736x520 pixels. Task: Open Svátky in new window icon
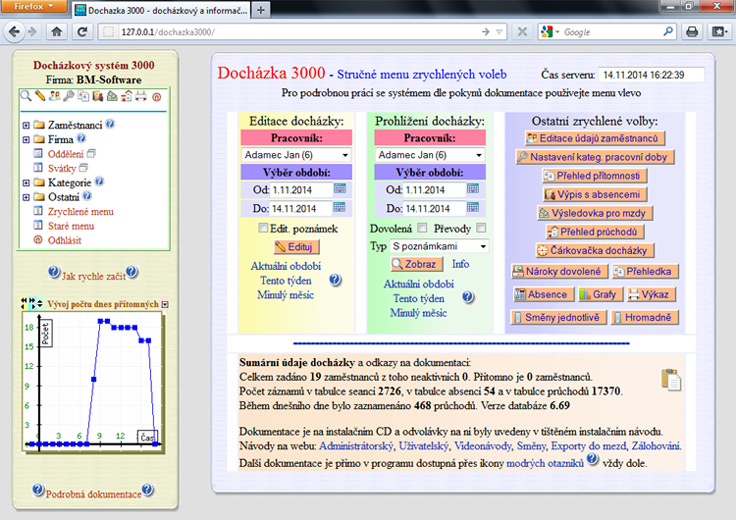(84, 168)
